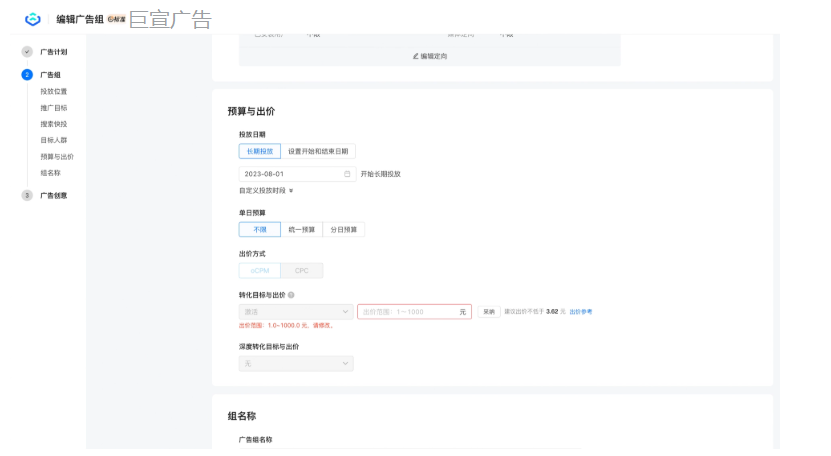Click the pencil icon beside 编辑定向
The height and width of the screenshot is (456, 831).
pyautogui.click(x=416, y=56)
